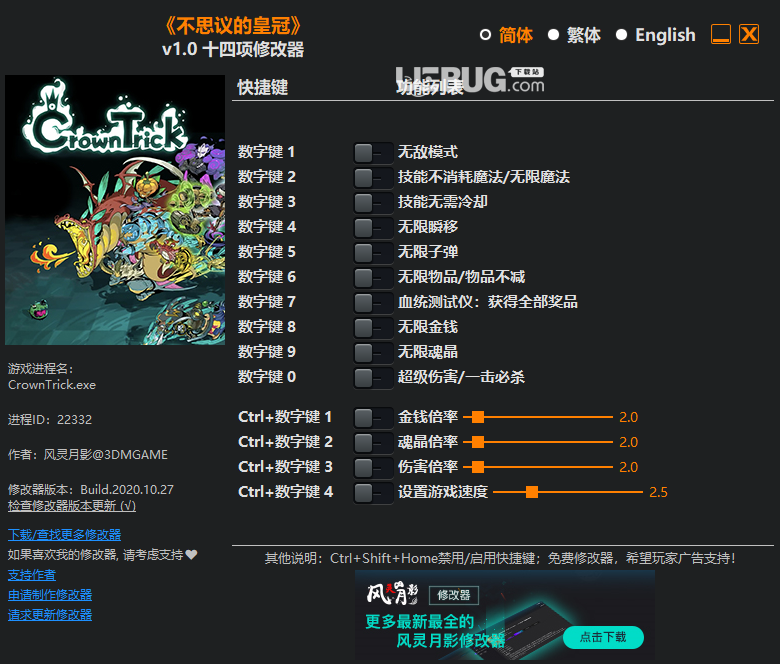Toggle 血统测试仪：获得全部奖品 switch
Viewport: 780px width, 664px height.
(x=373, y=302)
